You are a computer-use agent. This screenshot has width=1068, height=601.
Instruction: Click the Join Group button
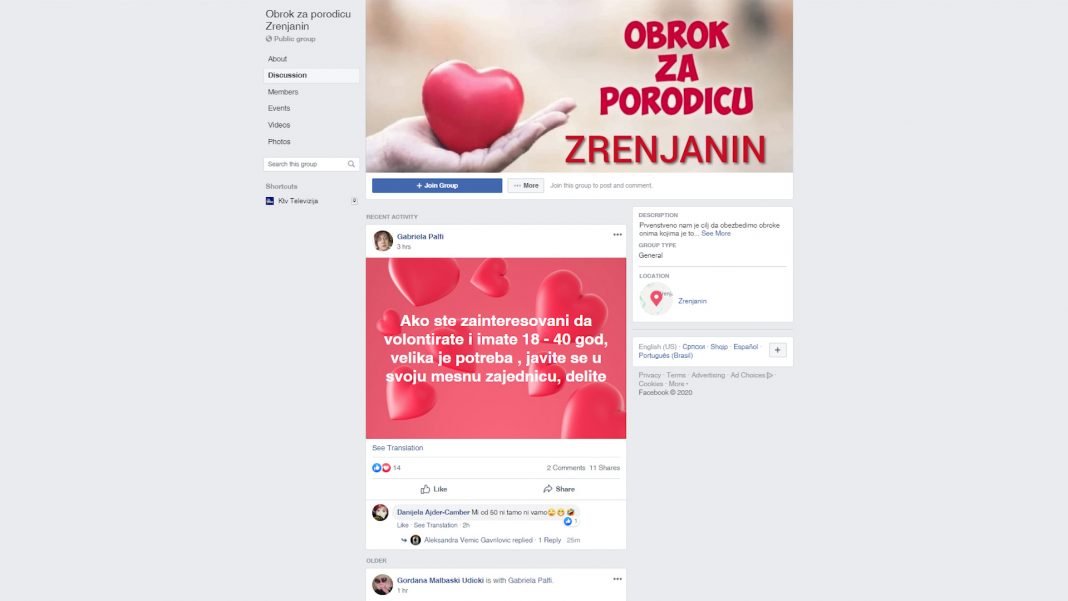437,185
